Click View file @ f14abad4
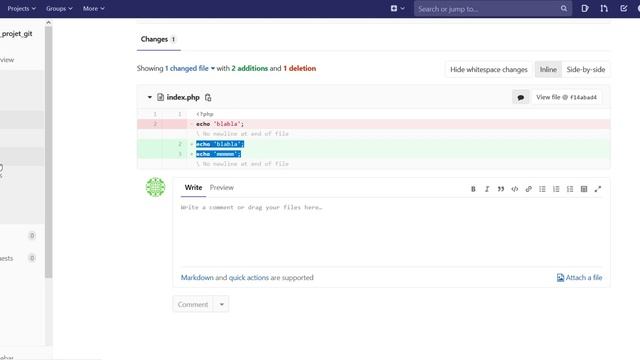Viewport: 640px width, 360px height. click(x=566, y=98)
